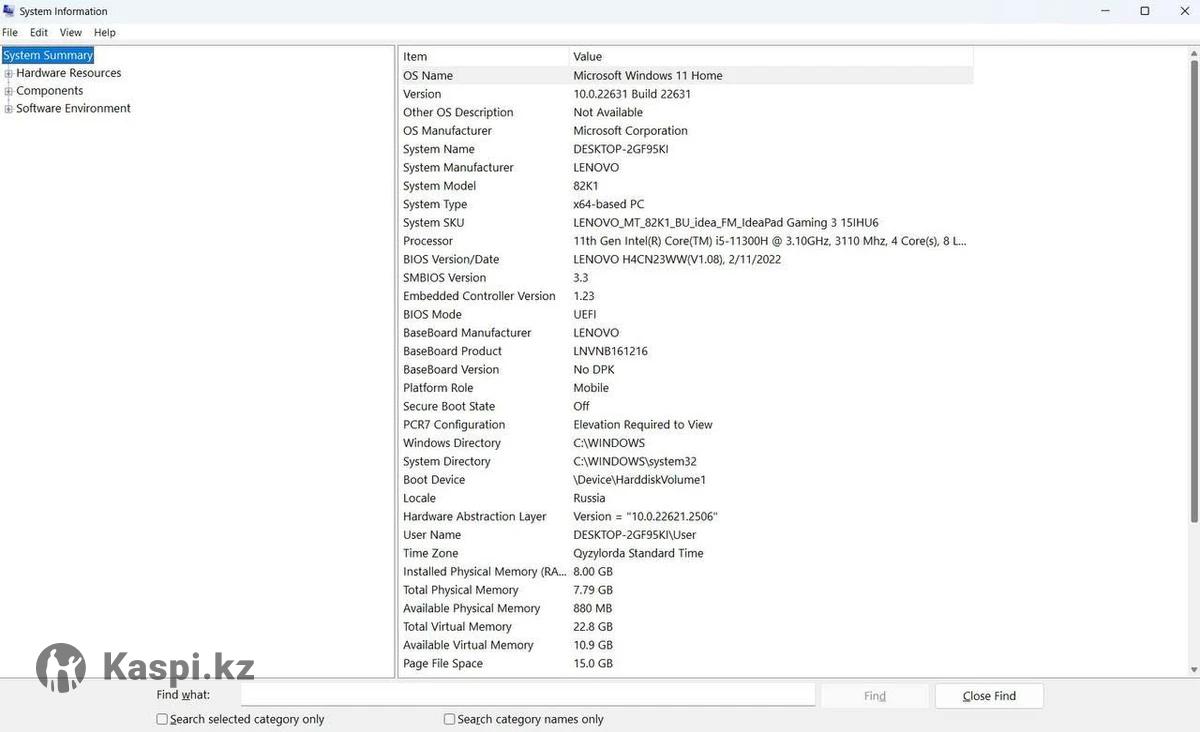Viewport: 1200px width, 732px height.
Task: Click the Find button
Action: tap(875, 696)
